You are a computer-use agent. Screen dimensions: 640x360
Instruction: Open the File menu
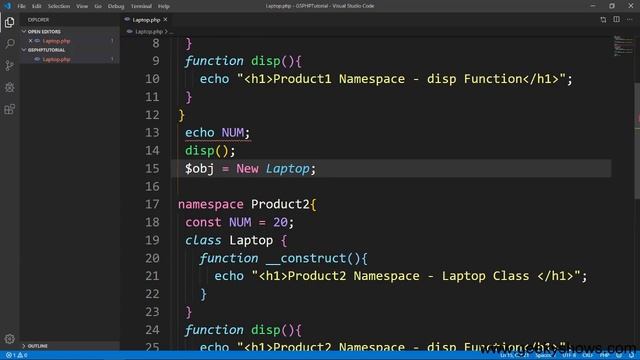pos(21,6)
